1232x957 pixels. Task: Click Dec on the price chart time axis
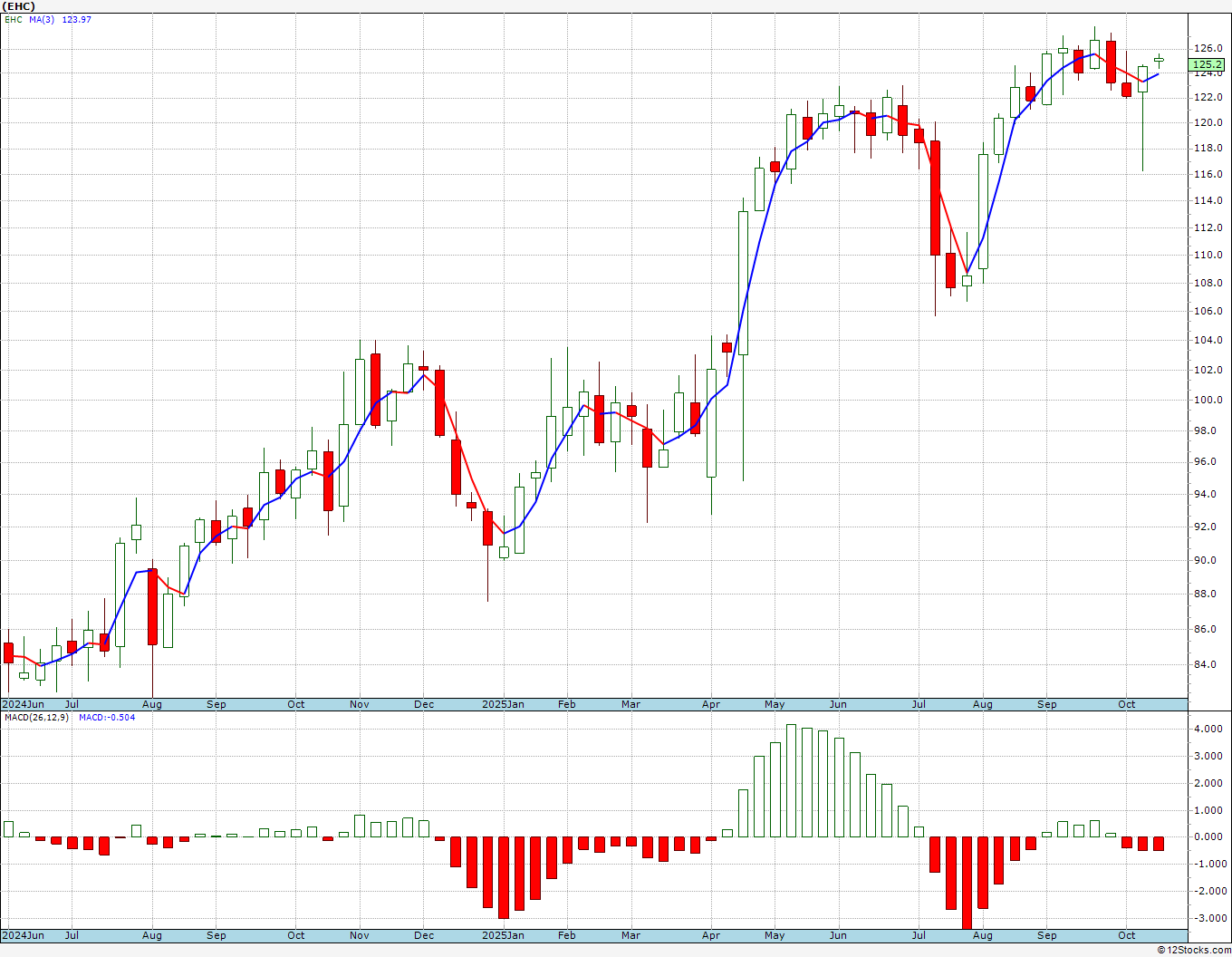tap(424, 704)
